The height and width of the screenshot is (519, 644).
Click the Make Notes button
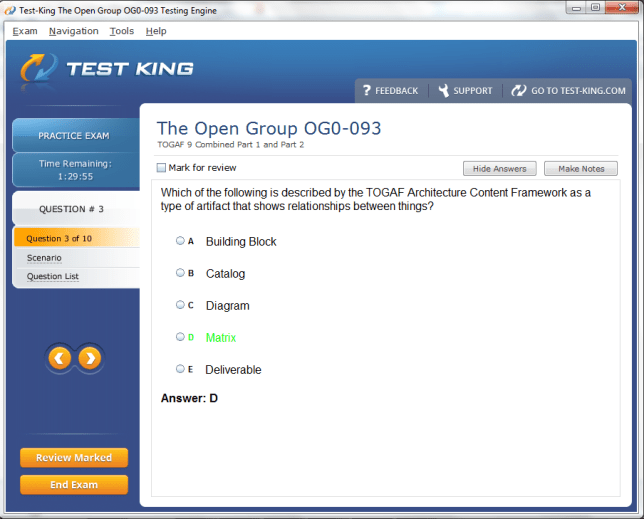pyautogui.click(x=580, y=168)
